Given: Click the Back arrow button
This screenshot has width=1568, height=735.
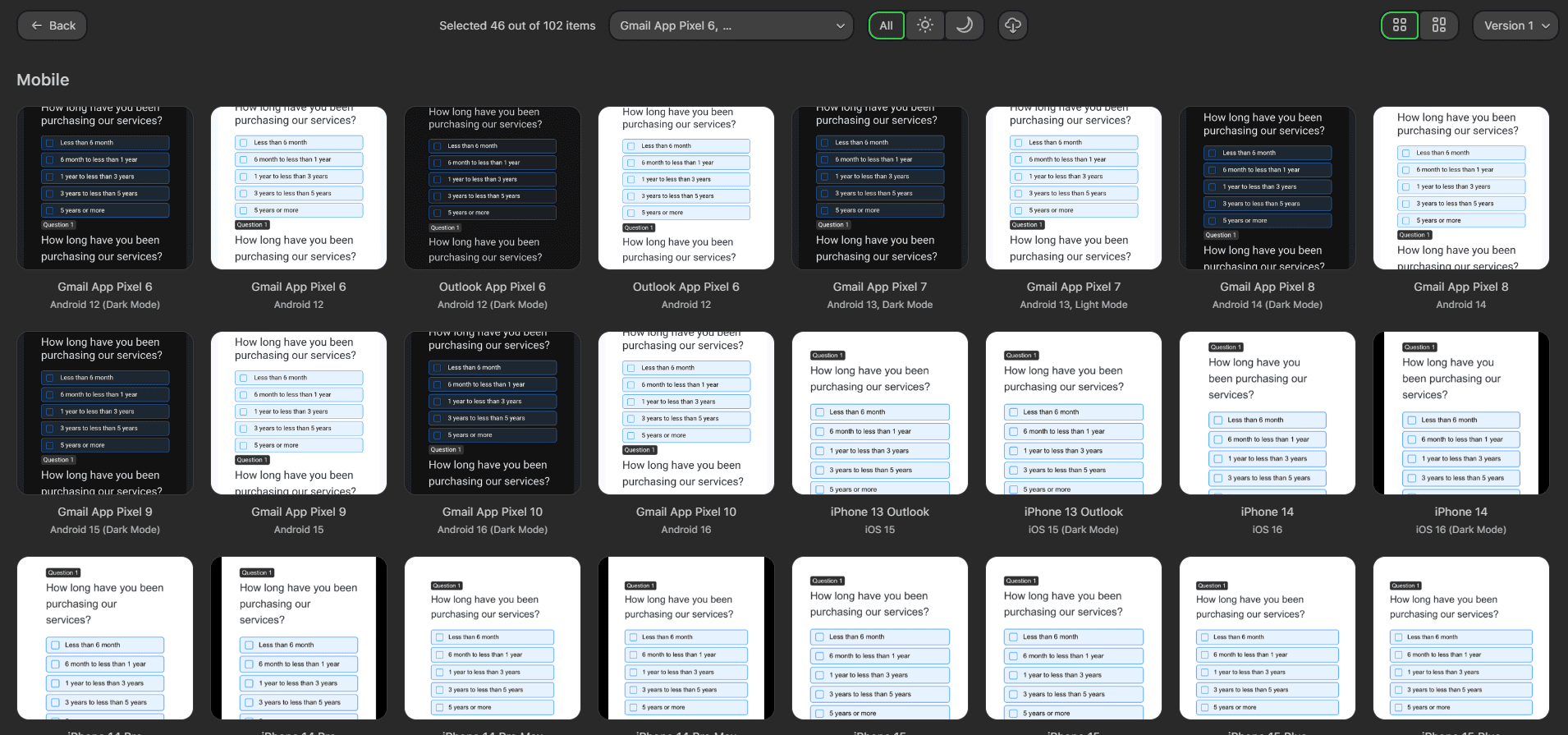Looking at the screenshot, I should (52, 25).
